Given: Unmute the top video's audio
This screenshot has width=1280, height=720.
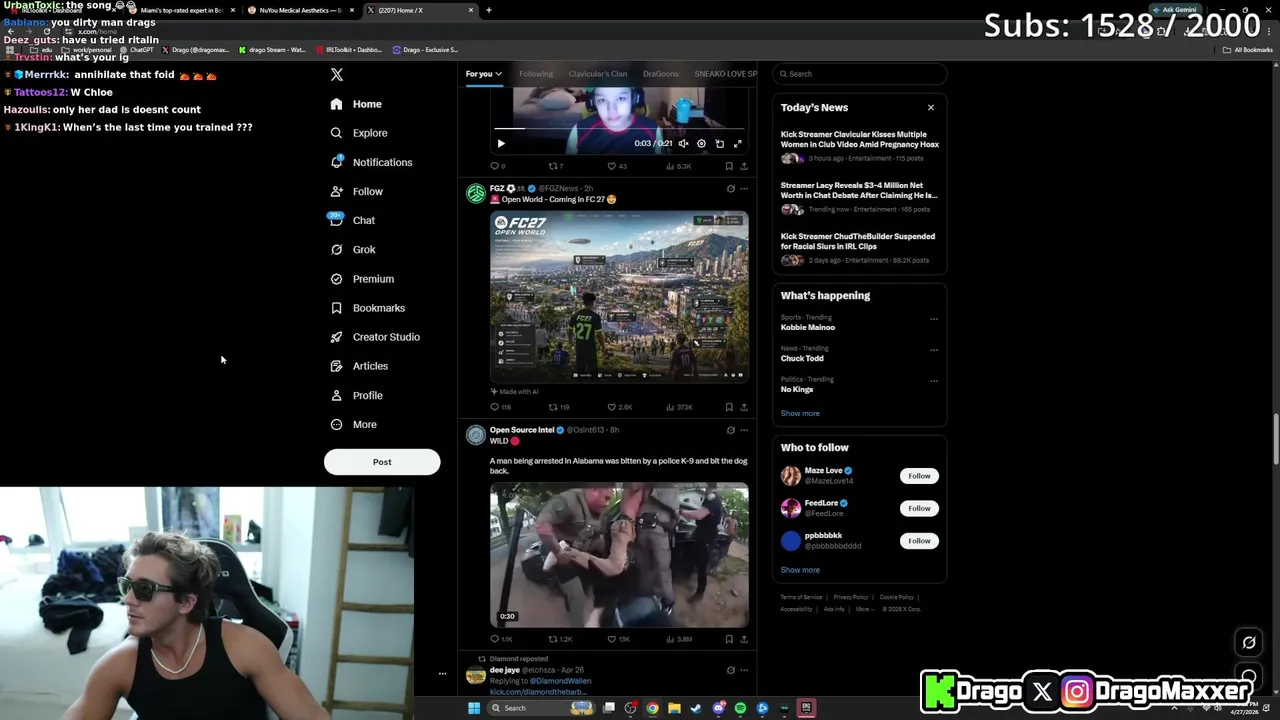Looking at the screenshot, I should tap(683, 143).
